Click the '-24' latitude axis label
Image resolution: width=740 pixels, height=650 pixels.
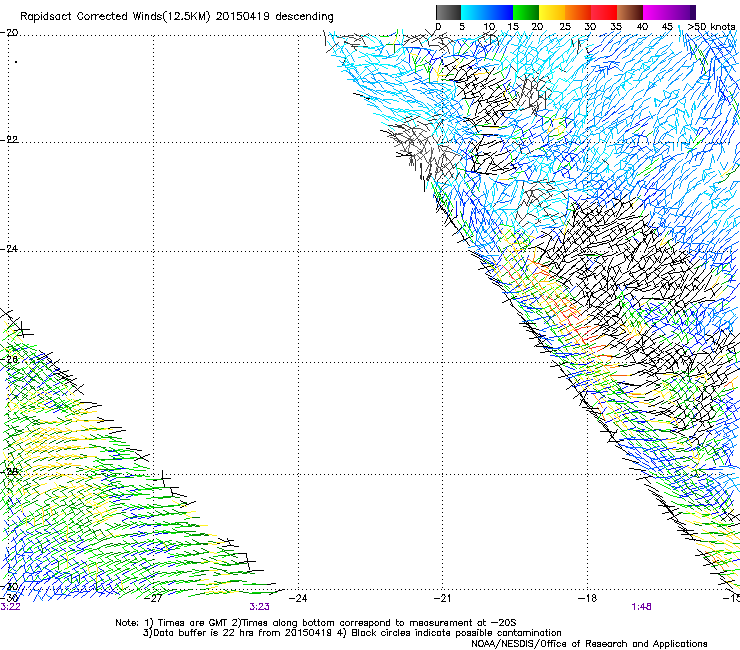[9, 248]
